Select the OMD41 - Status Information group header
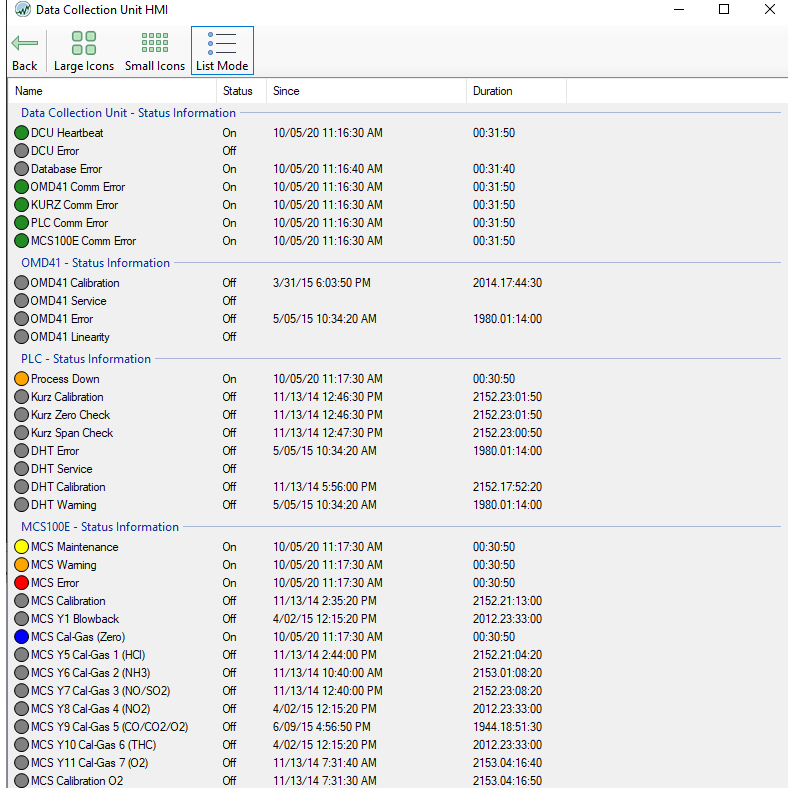788x788 pixels. tap(96, 263)
